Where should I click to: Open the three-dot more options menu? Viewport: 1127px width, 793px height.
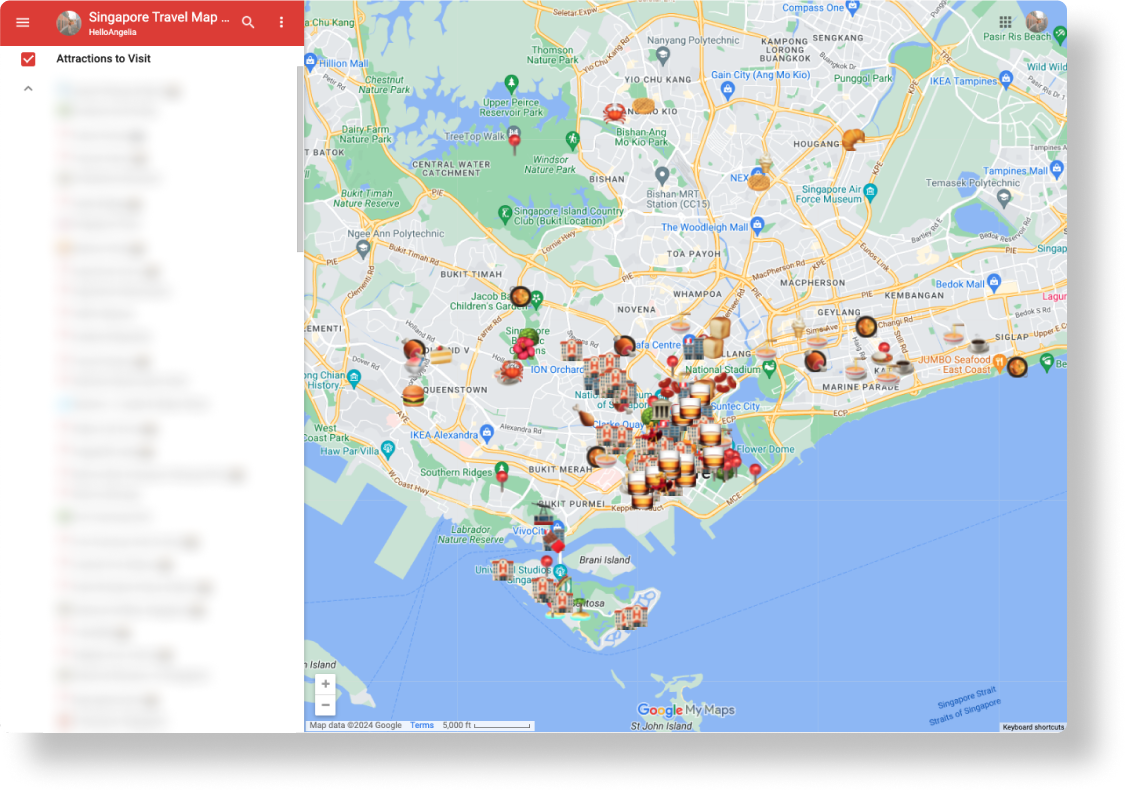click(x=281, y=22)
